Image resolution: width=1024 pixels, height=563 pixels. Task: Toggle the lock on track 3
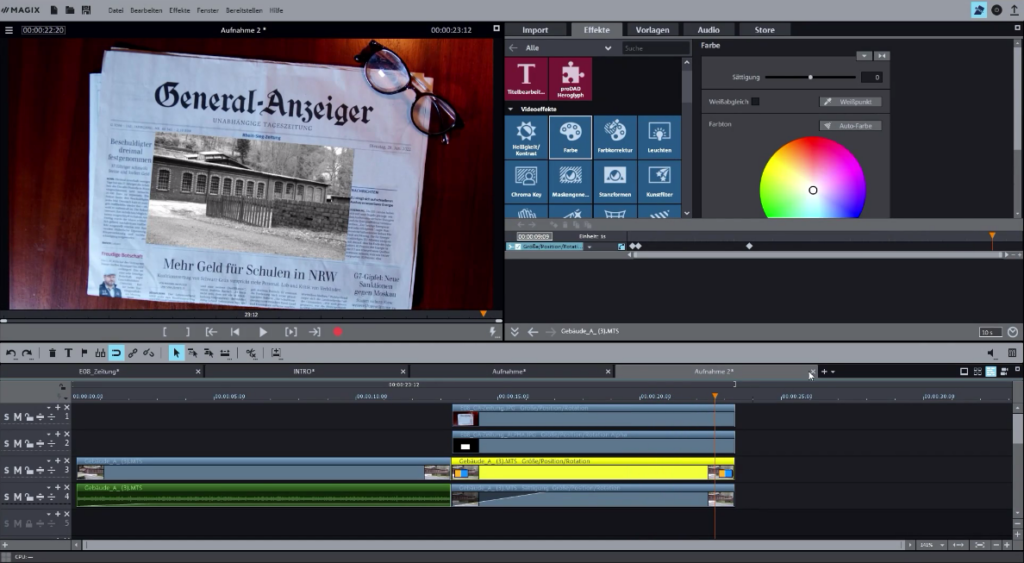point(29,470)
